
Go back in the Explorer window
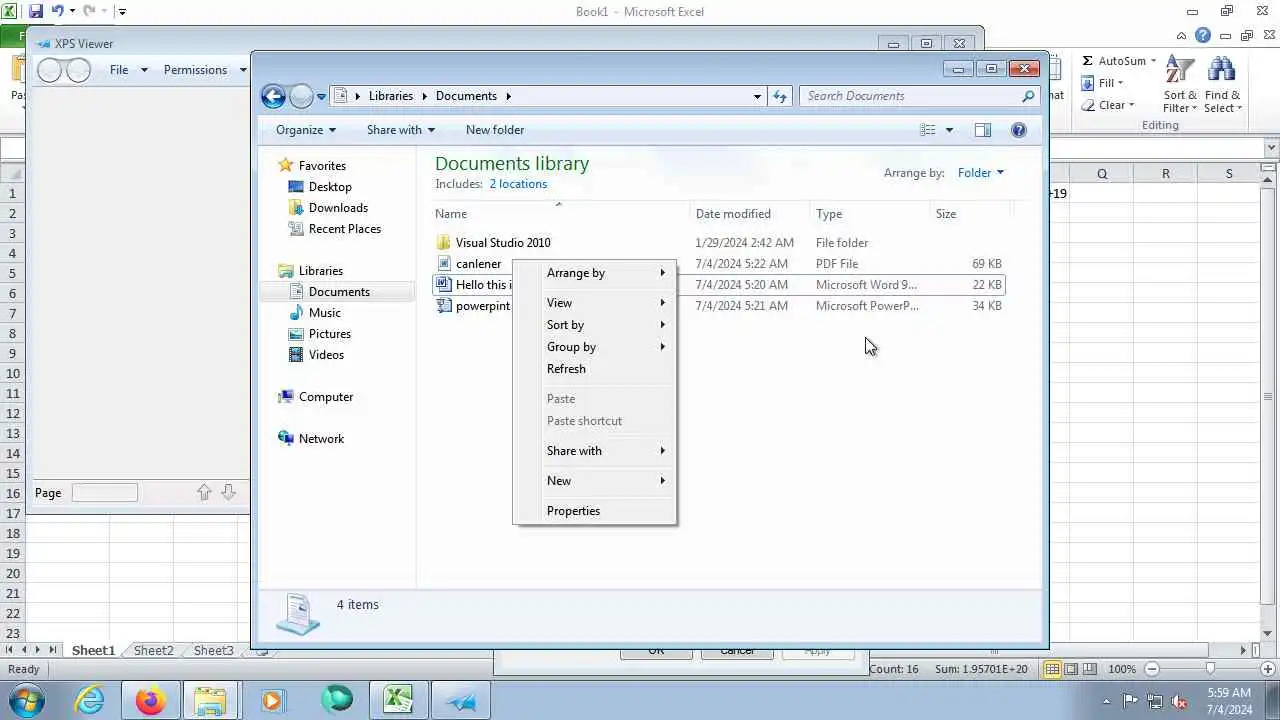[273, 96]
